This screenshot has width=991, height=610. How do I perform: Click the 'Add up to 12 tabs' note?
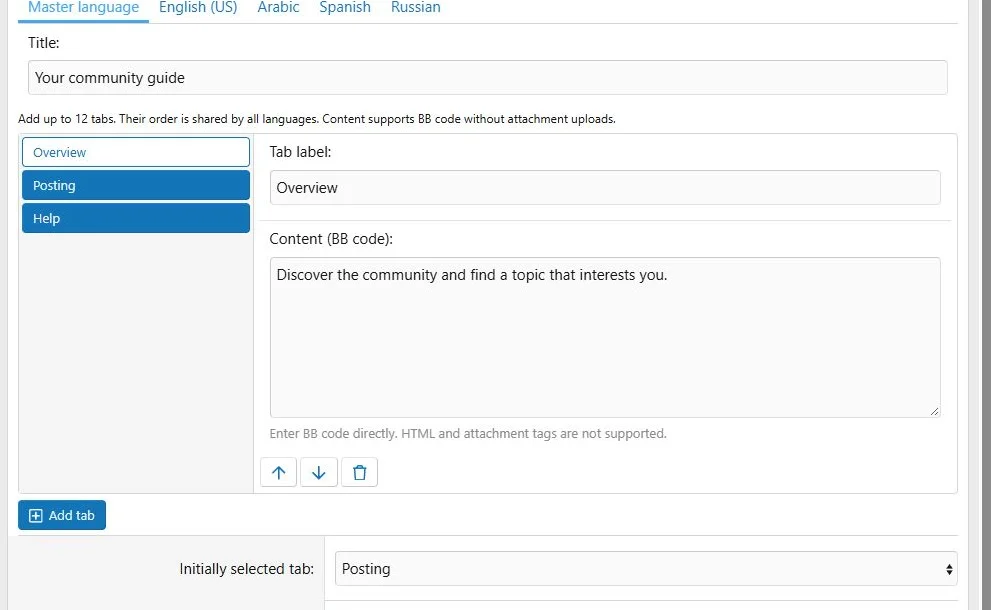[317, 119]
